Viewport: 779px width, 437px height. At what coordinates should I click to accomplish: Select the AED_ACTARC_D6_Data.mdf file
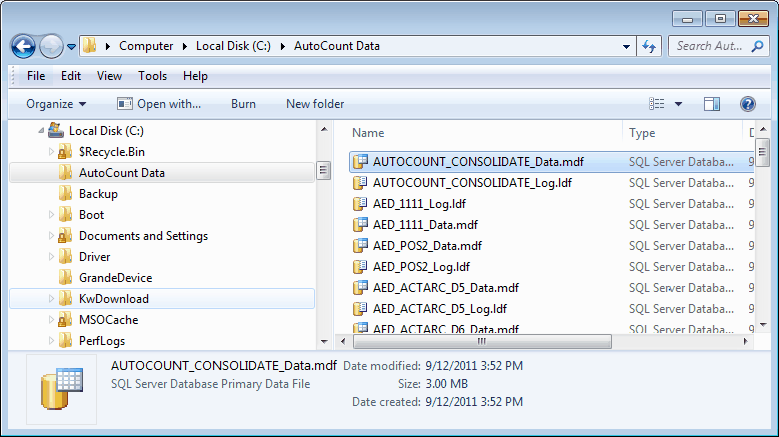(x=446, y=329)
